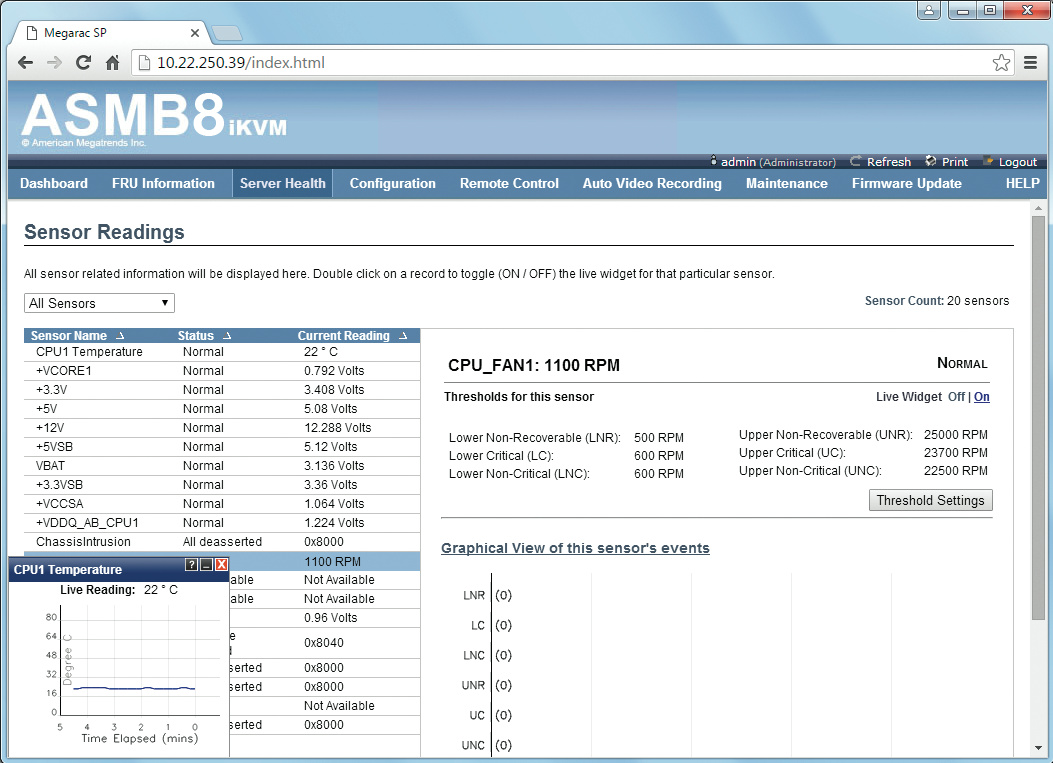Click the Lower Non-Recoverable 500 RPM value

click(x=659, y=437)
